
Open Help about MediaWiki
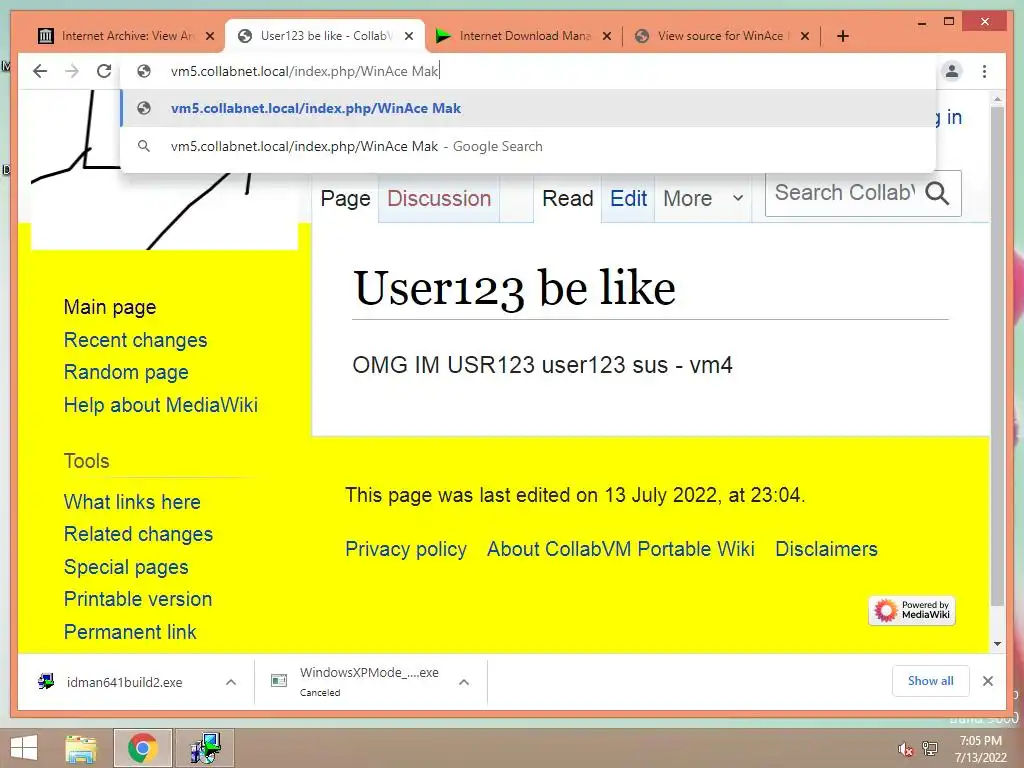pyautogui.click(x=161, y=405)
